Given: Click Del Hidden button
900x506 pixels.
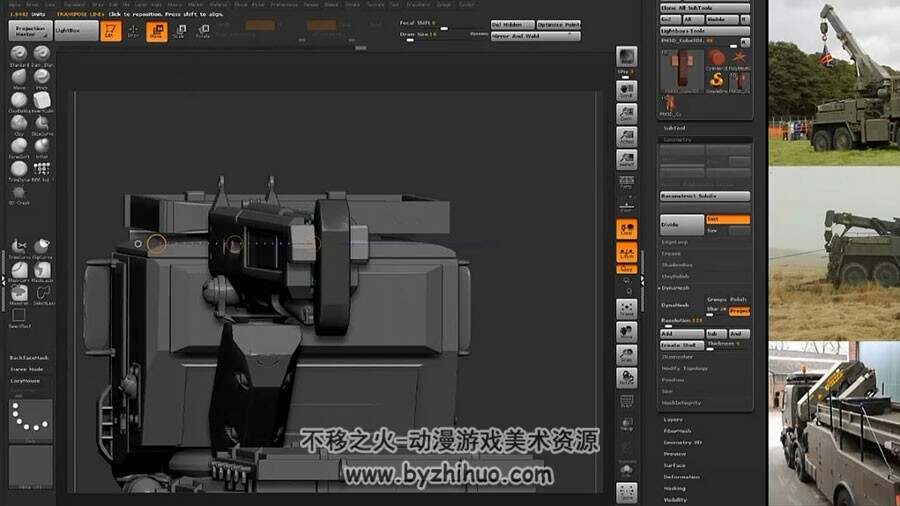Looking at the screenshot, I should pos(513,25).
